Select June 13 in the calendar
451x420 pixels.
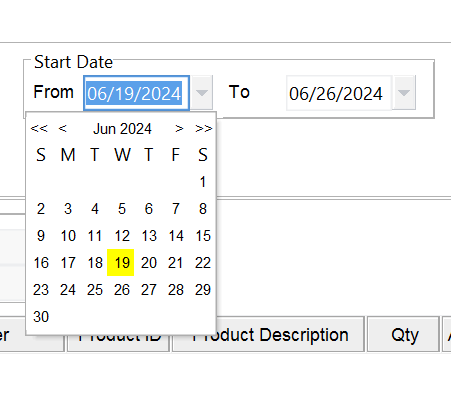(149, 236)
